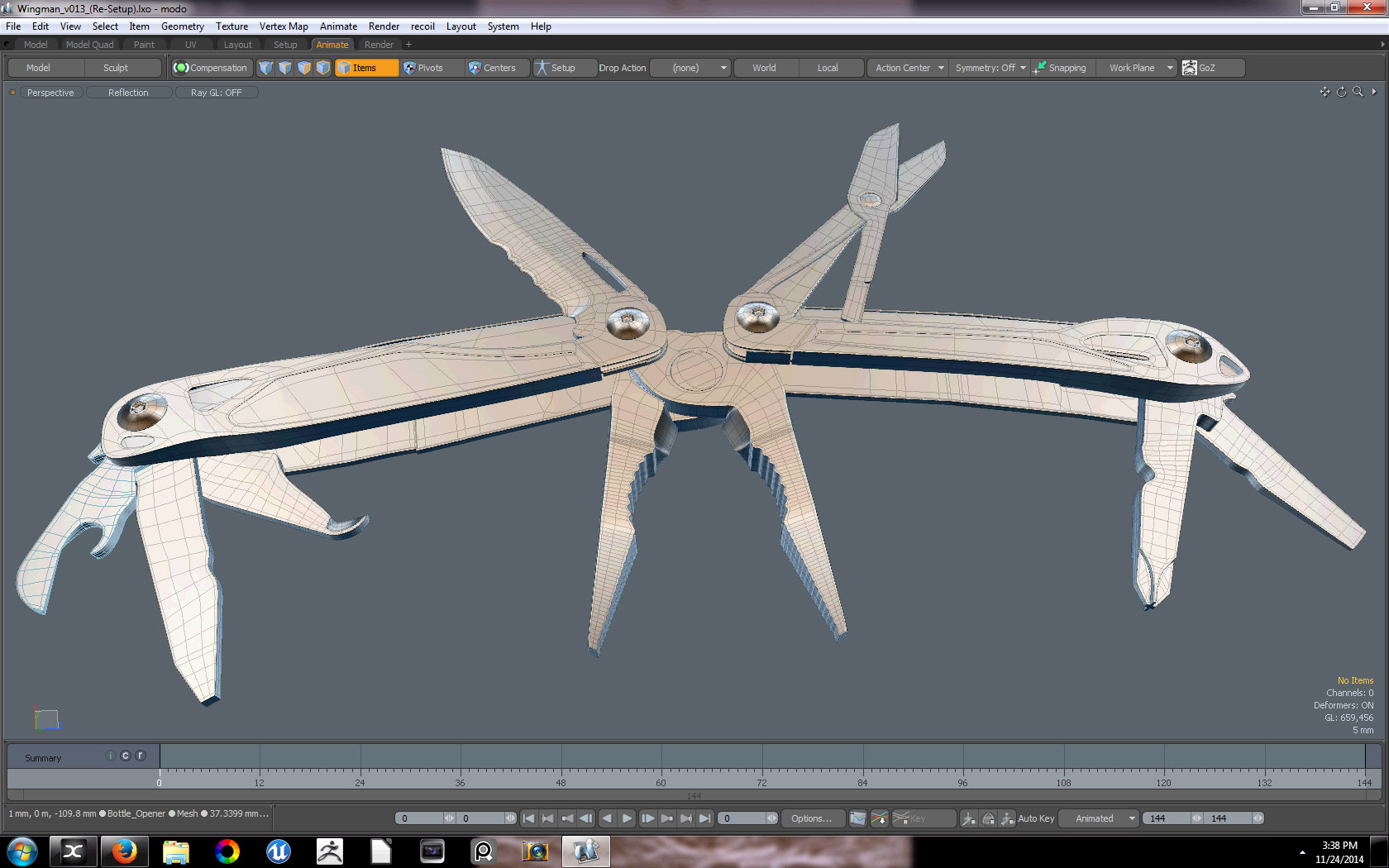Play animation forward
This screenshot has height=868, width=1389.
627,818
